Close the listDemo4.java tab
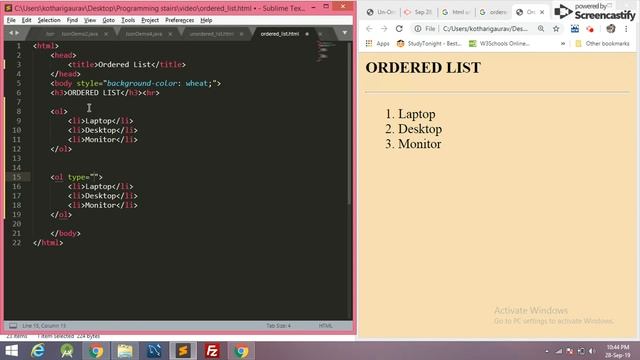Screen dimensions: 640x360 170,34
